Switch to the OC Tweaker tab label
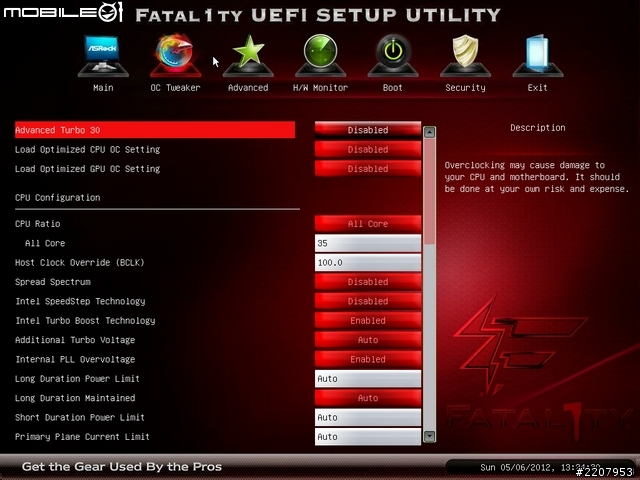Image resolution: width=640 pixels, height=480 pixels. [176, 87]
